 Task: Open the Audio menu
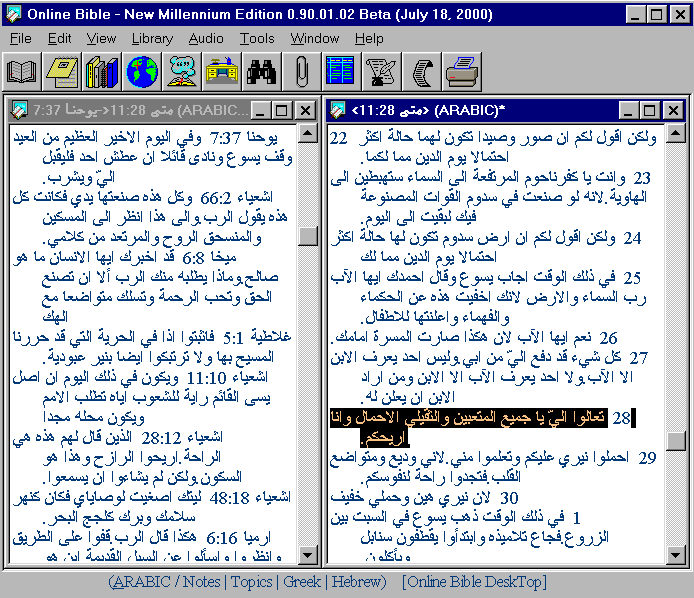click(x=206, y=39)
